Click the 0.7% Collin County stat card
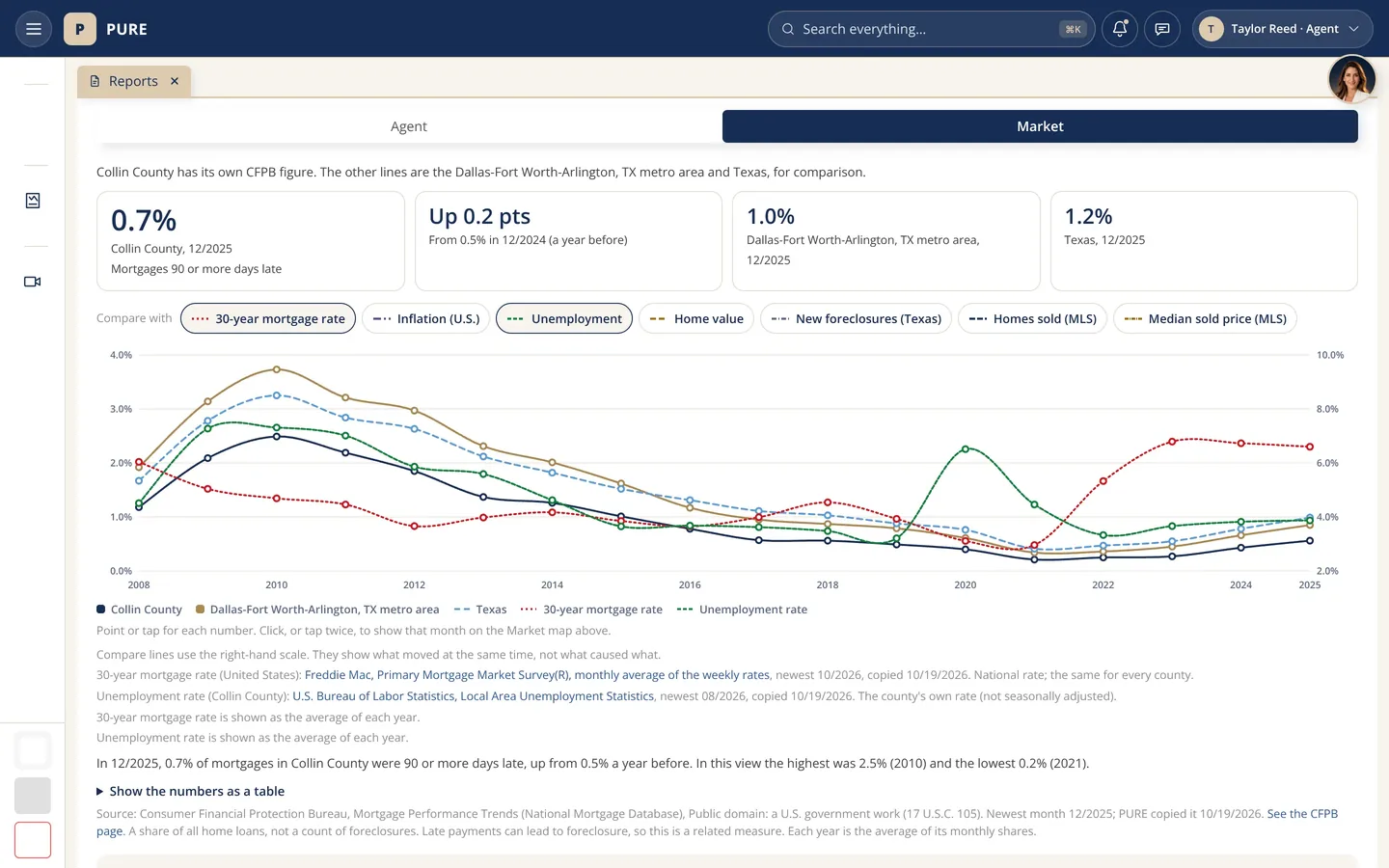The image size is (1389, 868). click(251, 241)
